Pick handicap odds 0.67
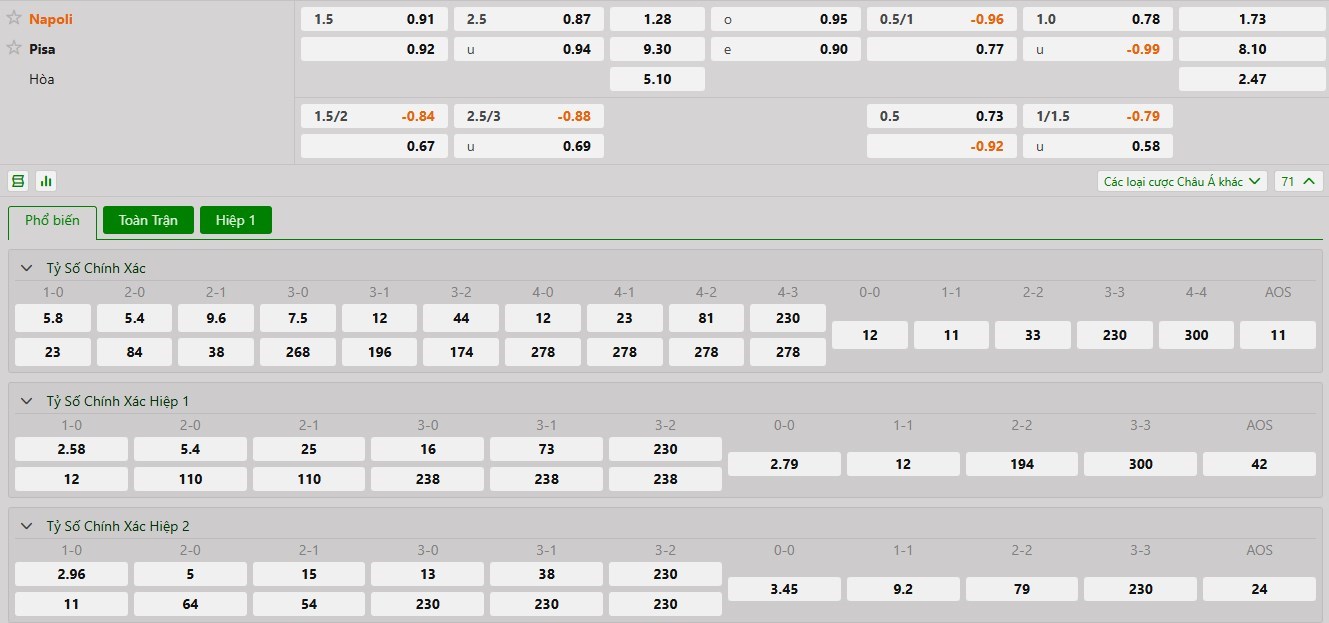 [x=374, y=146]
